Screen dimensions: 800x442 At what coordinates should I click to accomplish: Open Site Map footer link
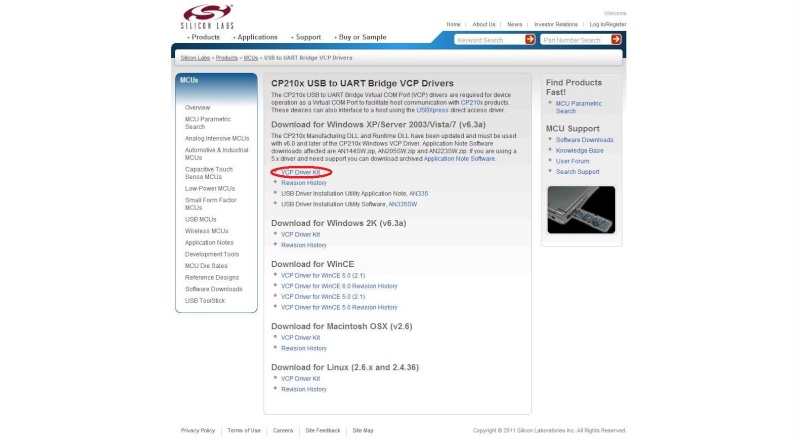[363, 431]
